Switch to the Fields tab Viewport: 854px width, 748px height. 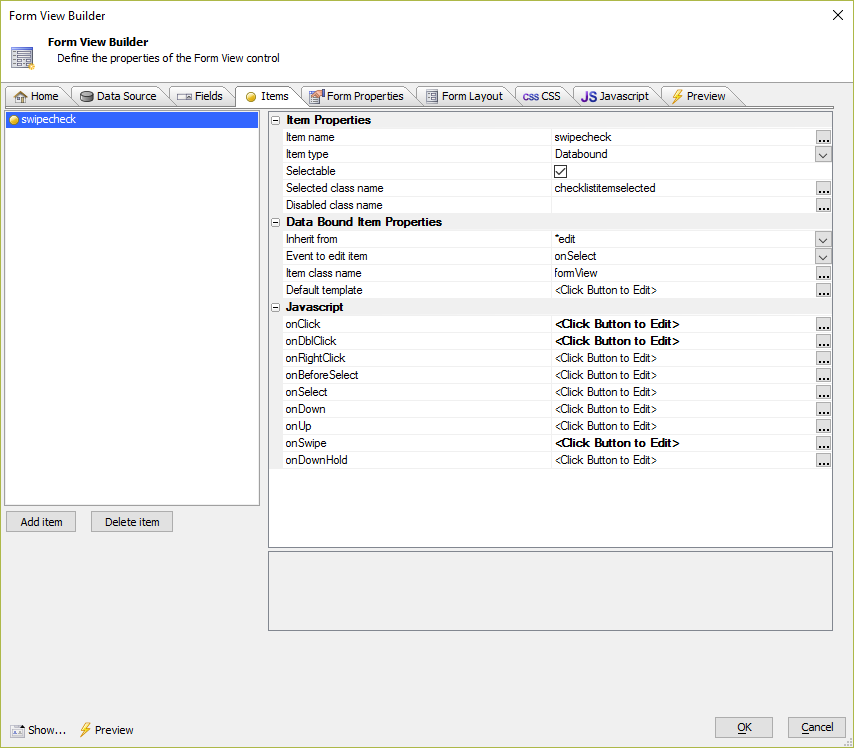pyautogui.click(x=200, y=96)
